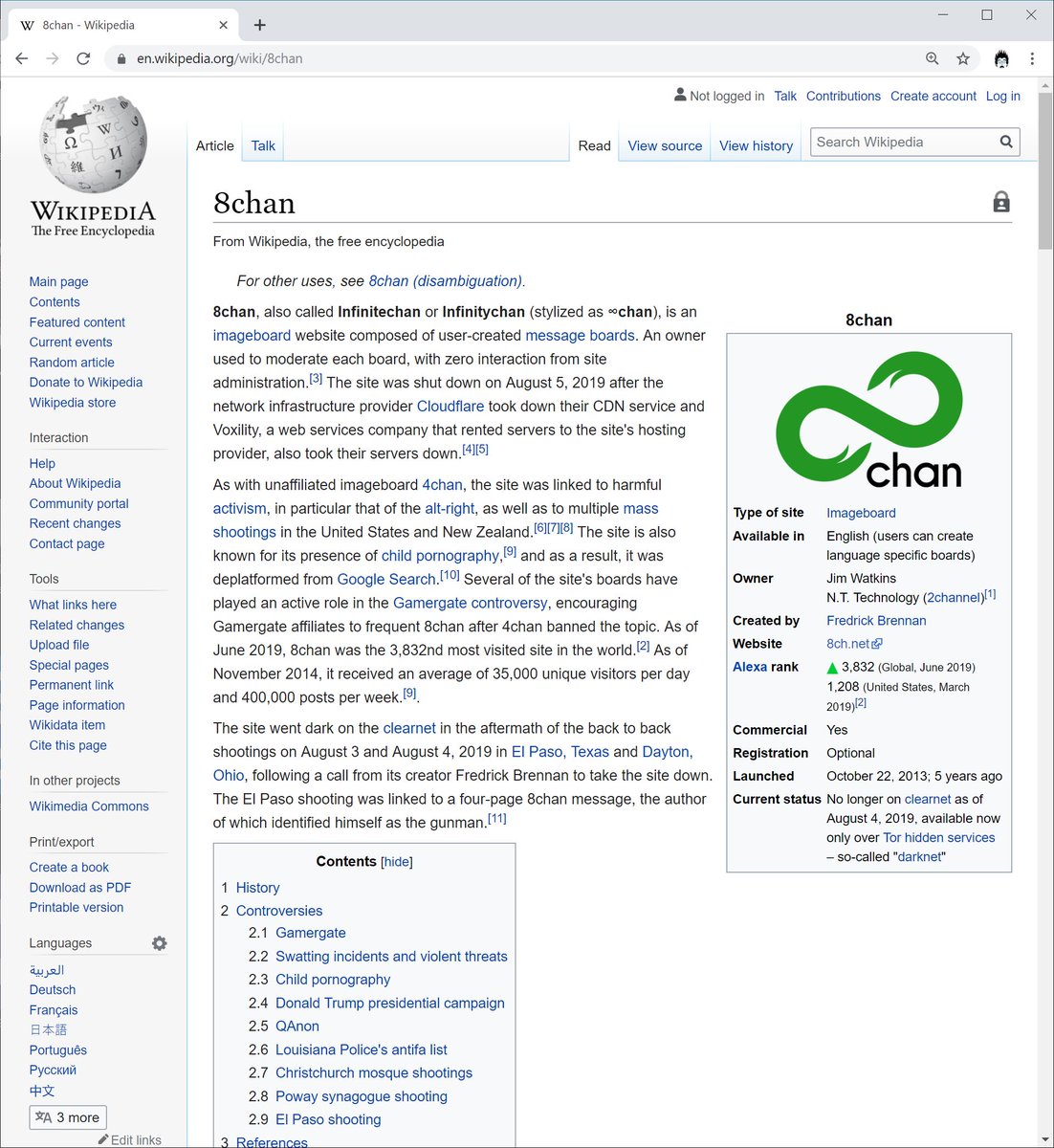The image size is (1054, 1148).
Task: Click the Log in link
Action: coord(1002,96)
